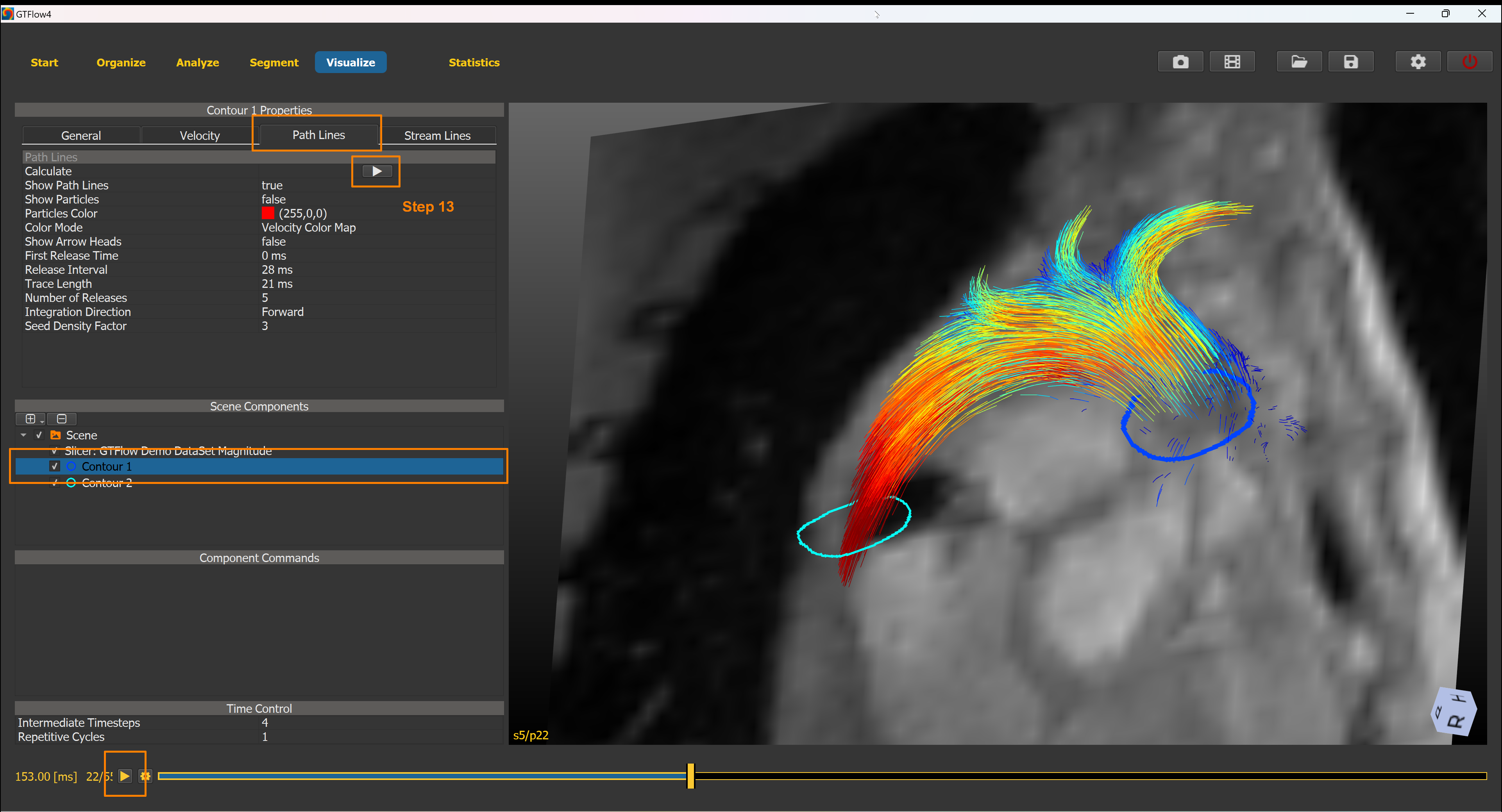Edit the Repetitive Cycles value 1
Screen dimensions: 1502x812
coord(381,737)
